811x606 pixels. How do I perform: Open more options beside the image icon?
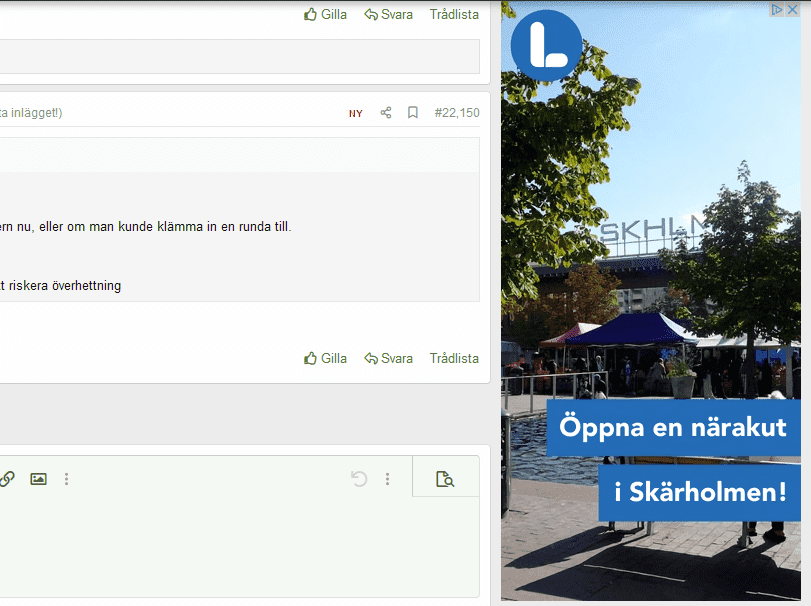pyautogui.click(x=67, y=479)
